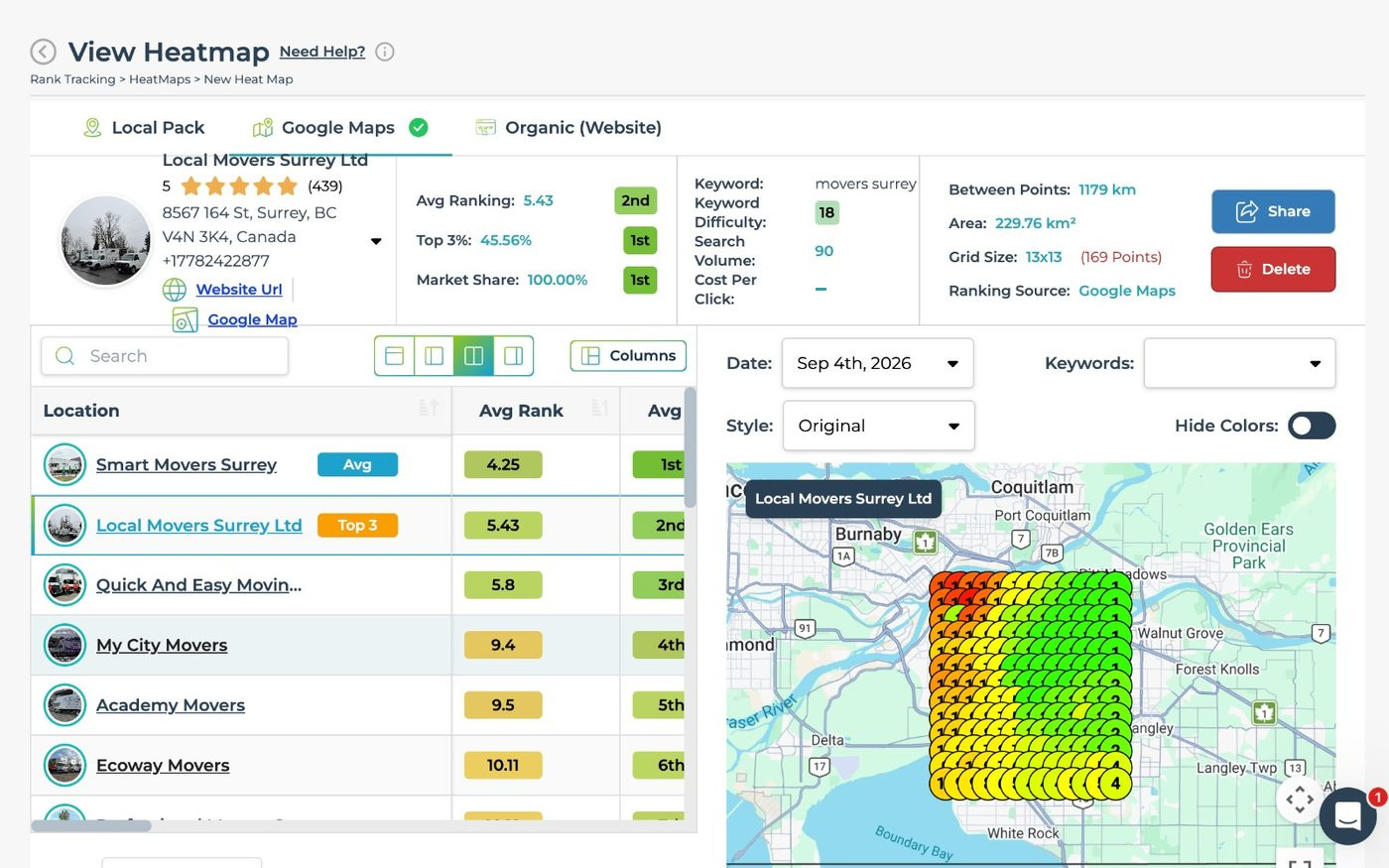Click My City Movers logo thumbnail

coord(64,645)
